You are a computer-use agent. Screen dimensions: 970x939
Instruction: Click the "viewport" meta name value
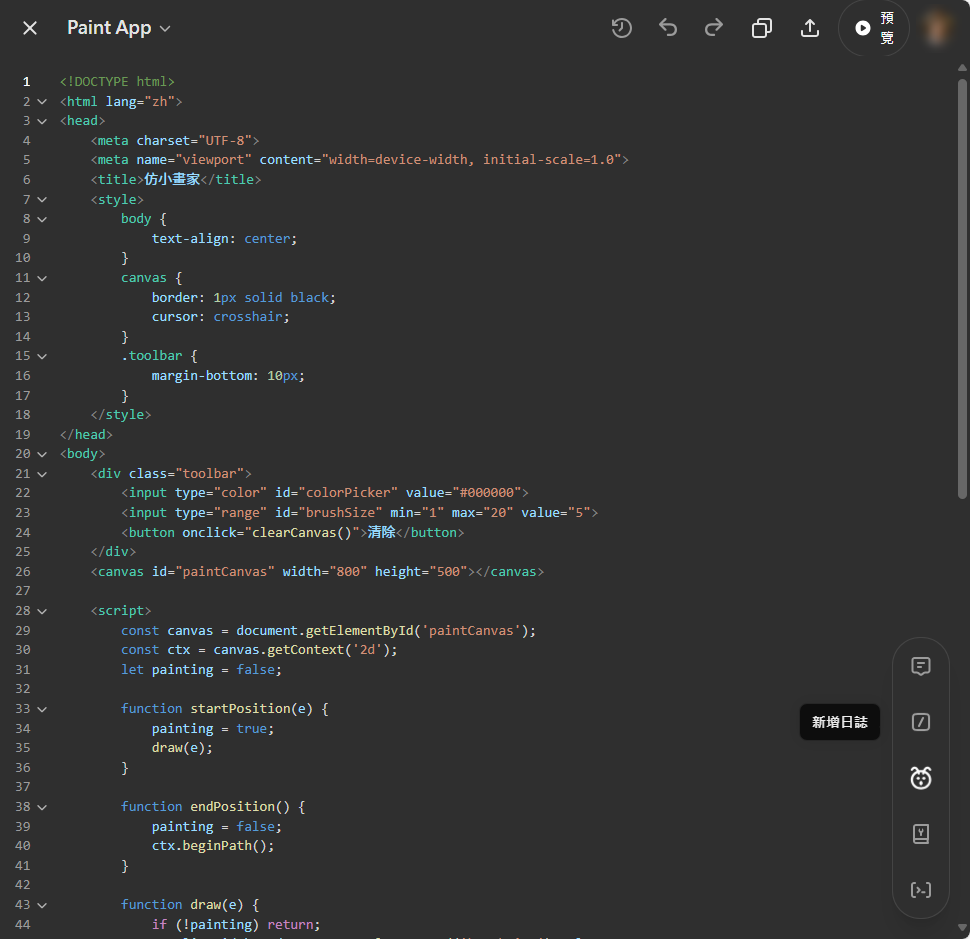[213, 160]
